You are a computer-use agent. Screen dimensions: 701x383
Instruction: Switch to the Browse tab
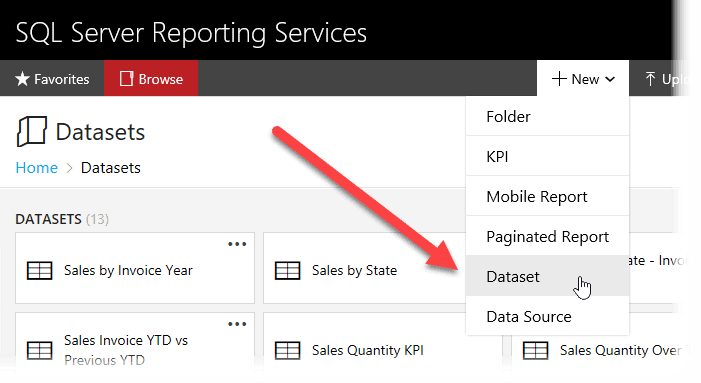151,79
